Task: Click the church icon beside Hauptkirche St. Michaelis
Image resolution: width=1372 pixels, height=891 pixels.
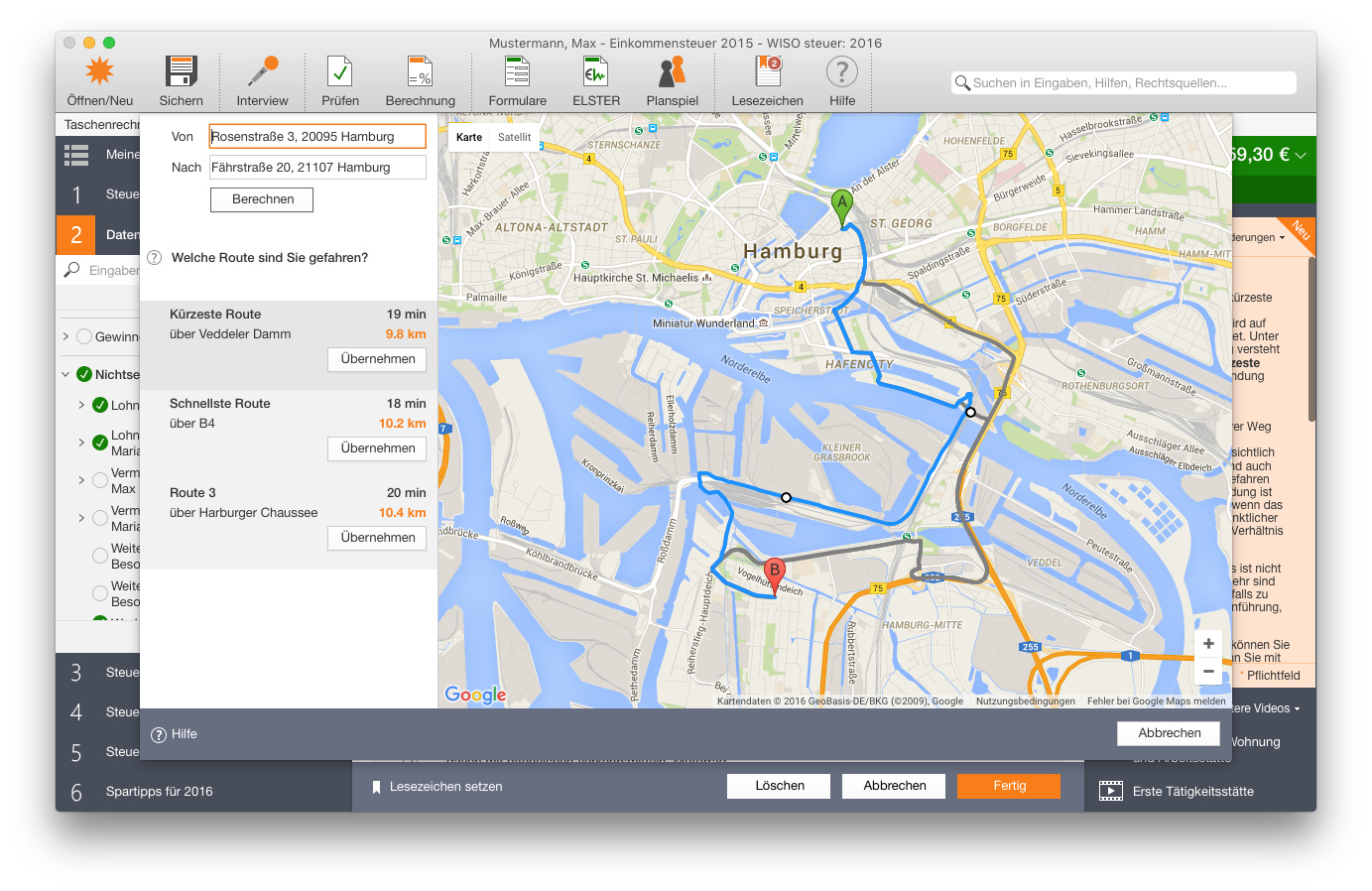Action: coord(707,278)
